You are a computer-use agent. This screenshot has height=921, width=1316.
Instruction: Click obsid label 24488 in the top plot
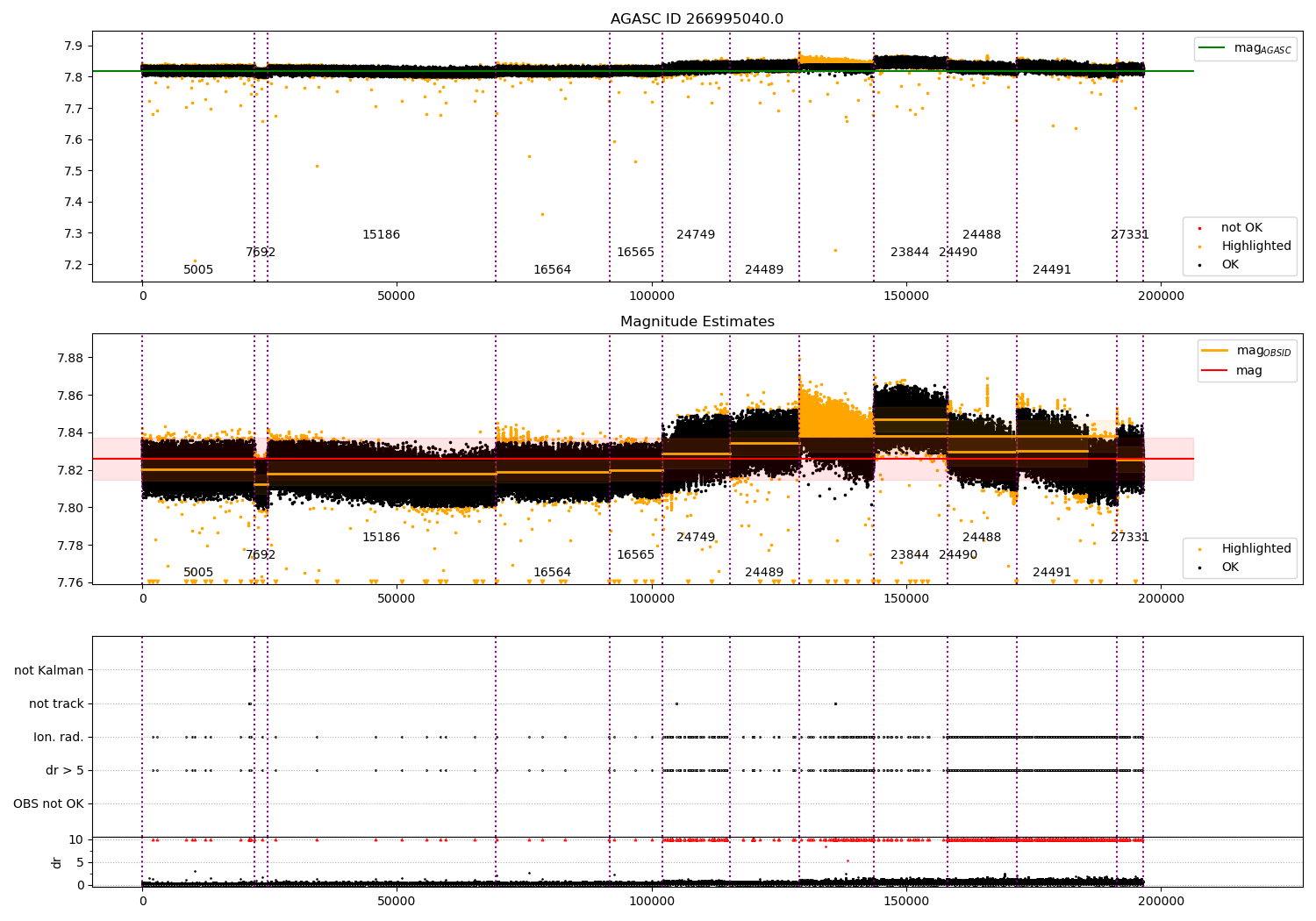pos(982,235)
